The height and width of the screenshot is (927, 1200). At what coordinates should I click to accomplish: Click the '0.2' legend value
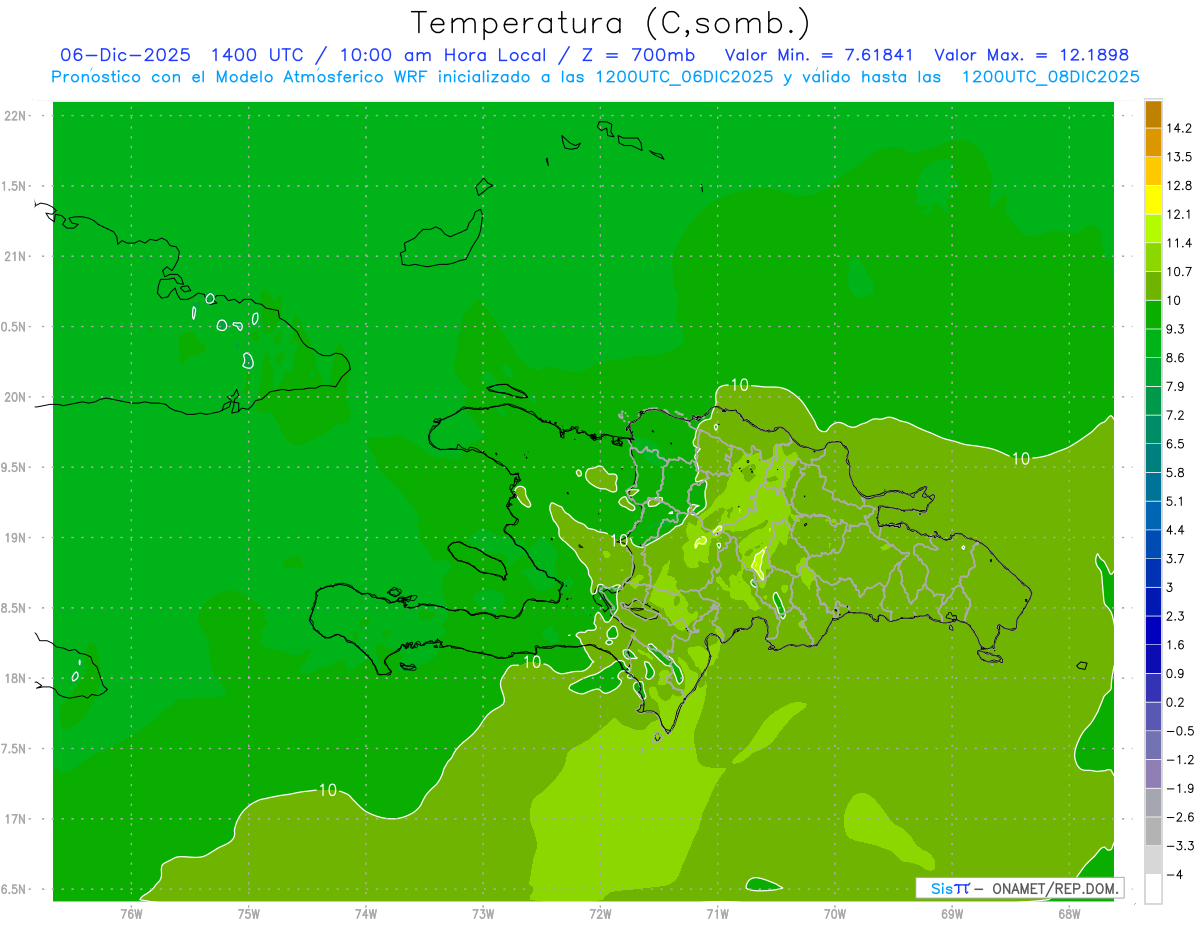pos(1176,702)
